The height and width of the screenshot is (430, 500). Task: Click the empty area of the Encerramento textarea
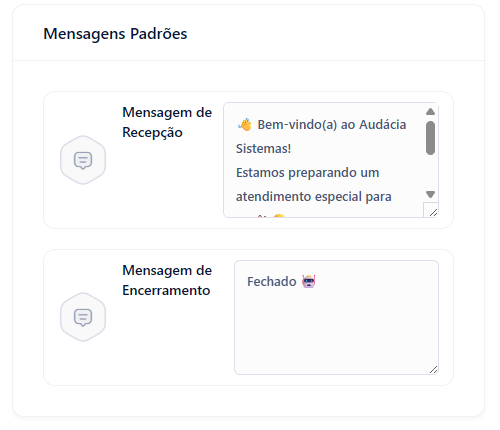[336, 330]
